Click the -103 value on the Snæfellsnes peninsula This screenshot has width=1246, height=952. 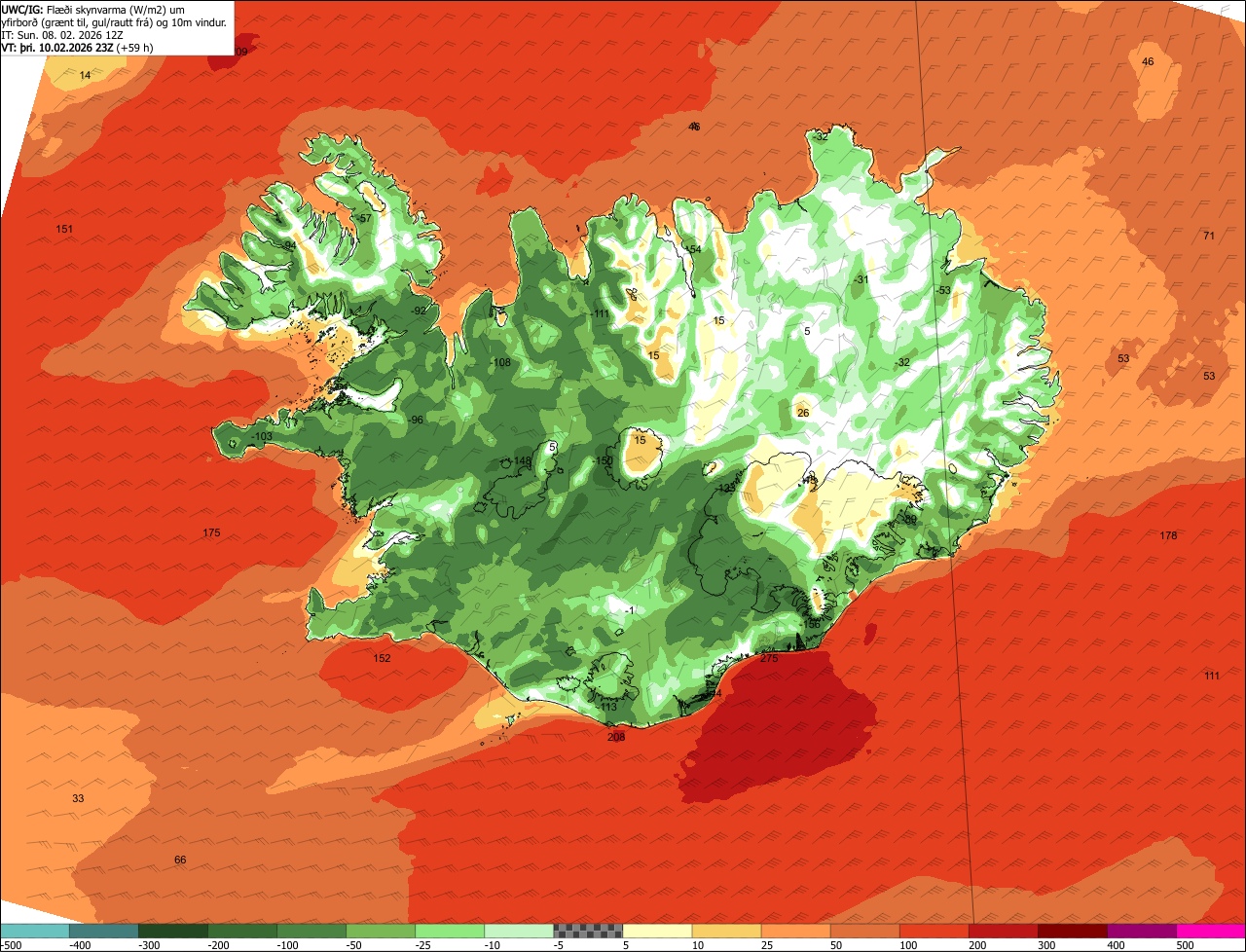click(261, 437)
